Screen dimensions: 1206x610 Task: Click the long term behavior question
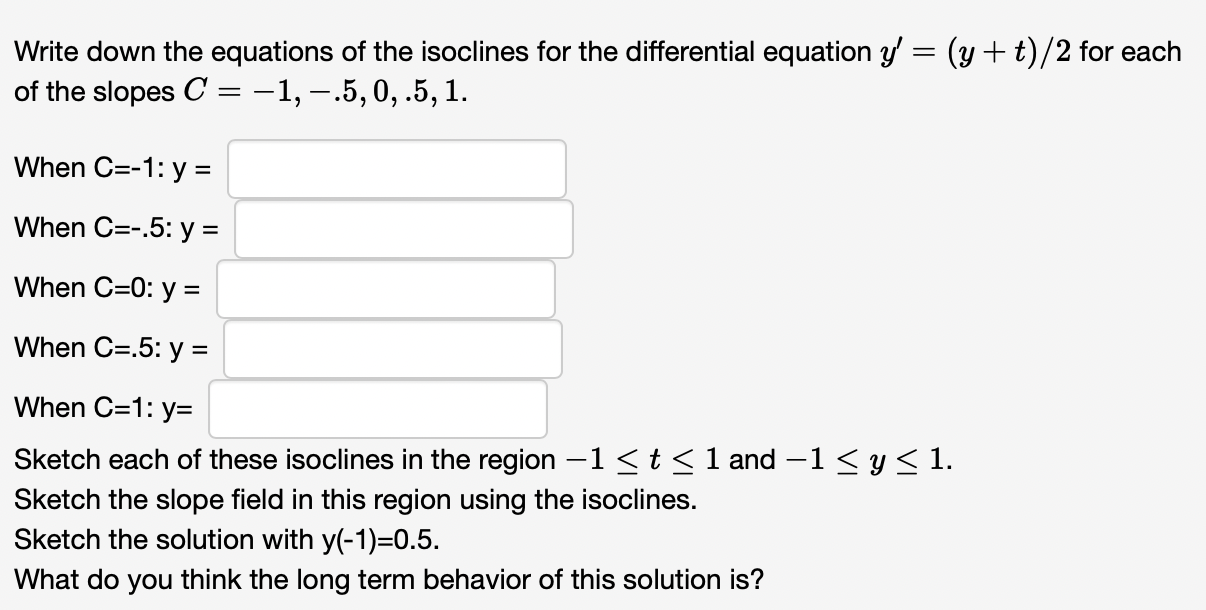point(390,579)
